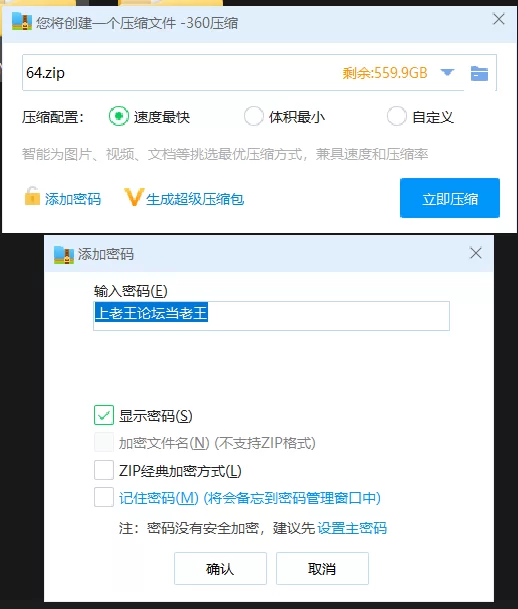The height and width of the screenshot is (609, 518).
Task: Click the padlock icon next to 添加密码
Action: pos(32,196)
